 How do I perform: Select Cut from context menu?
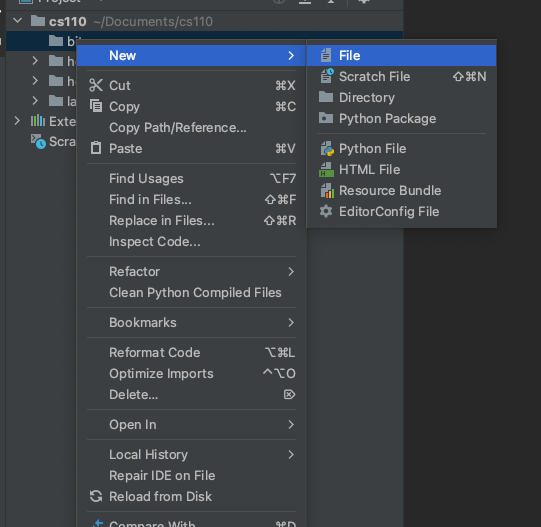click(x=191, y=86)
